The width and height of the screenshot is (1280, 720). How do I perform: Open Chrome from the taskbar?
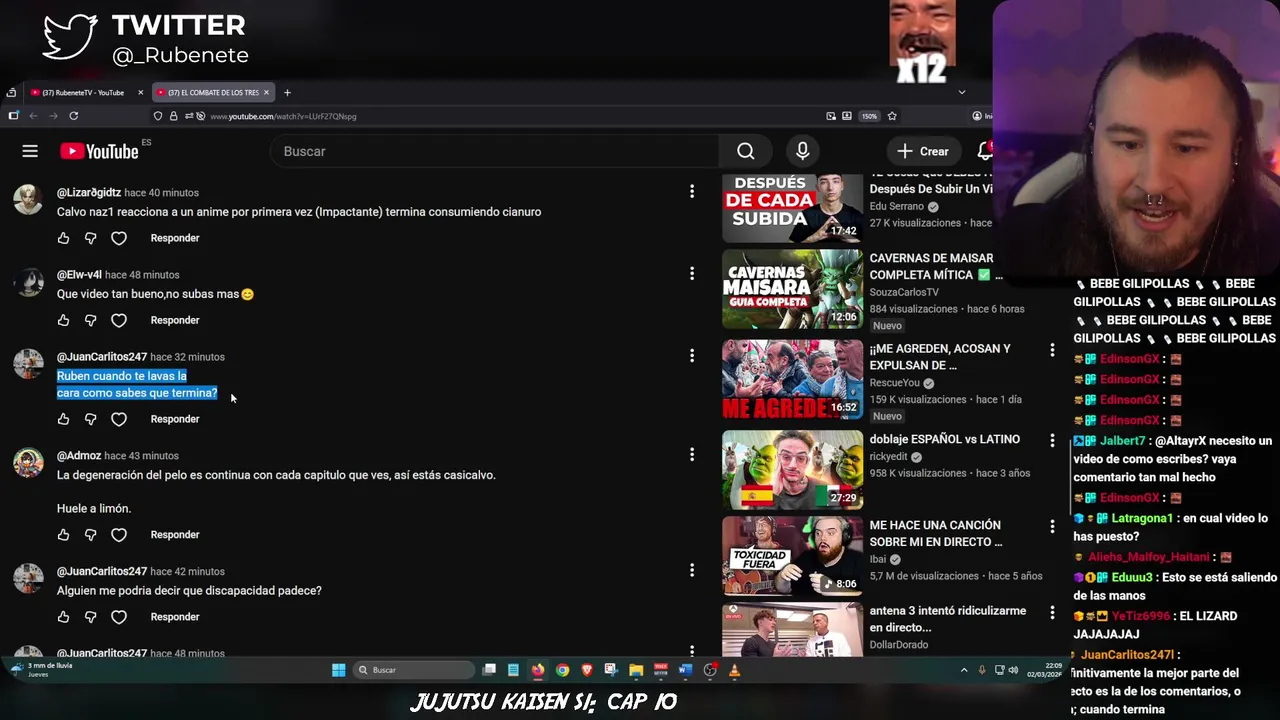[x=562, y=670]
